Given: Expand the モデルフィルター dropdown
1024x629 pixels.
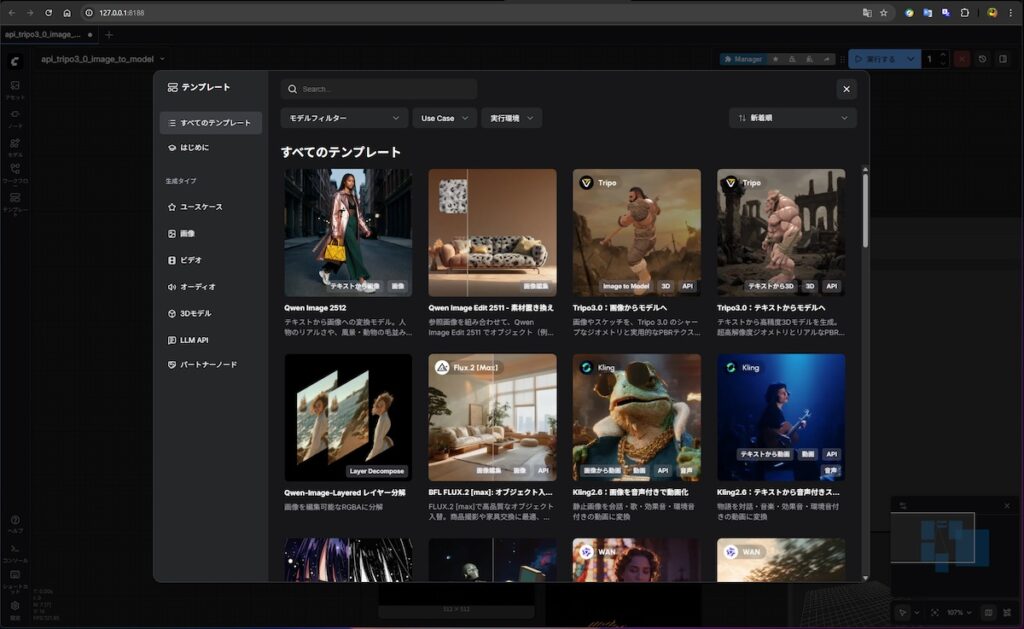Looking at the screenshot, I should pos(344,118).
